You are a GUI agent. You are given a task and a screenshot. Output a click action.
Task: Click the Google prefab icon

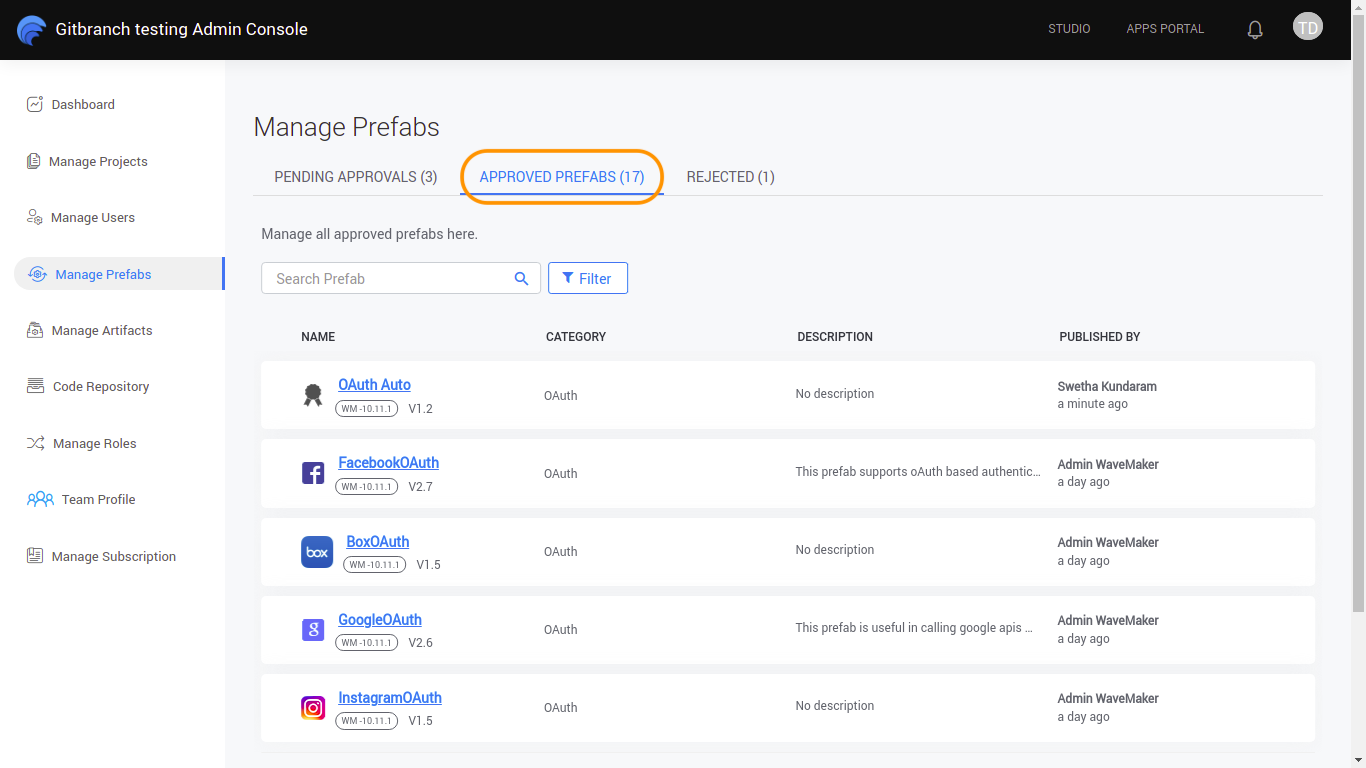[x=313, y=630]
